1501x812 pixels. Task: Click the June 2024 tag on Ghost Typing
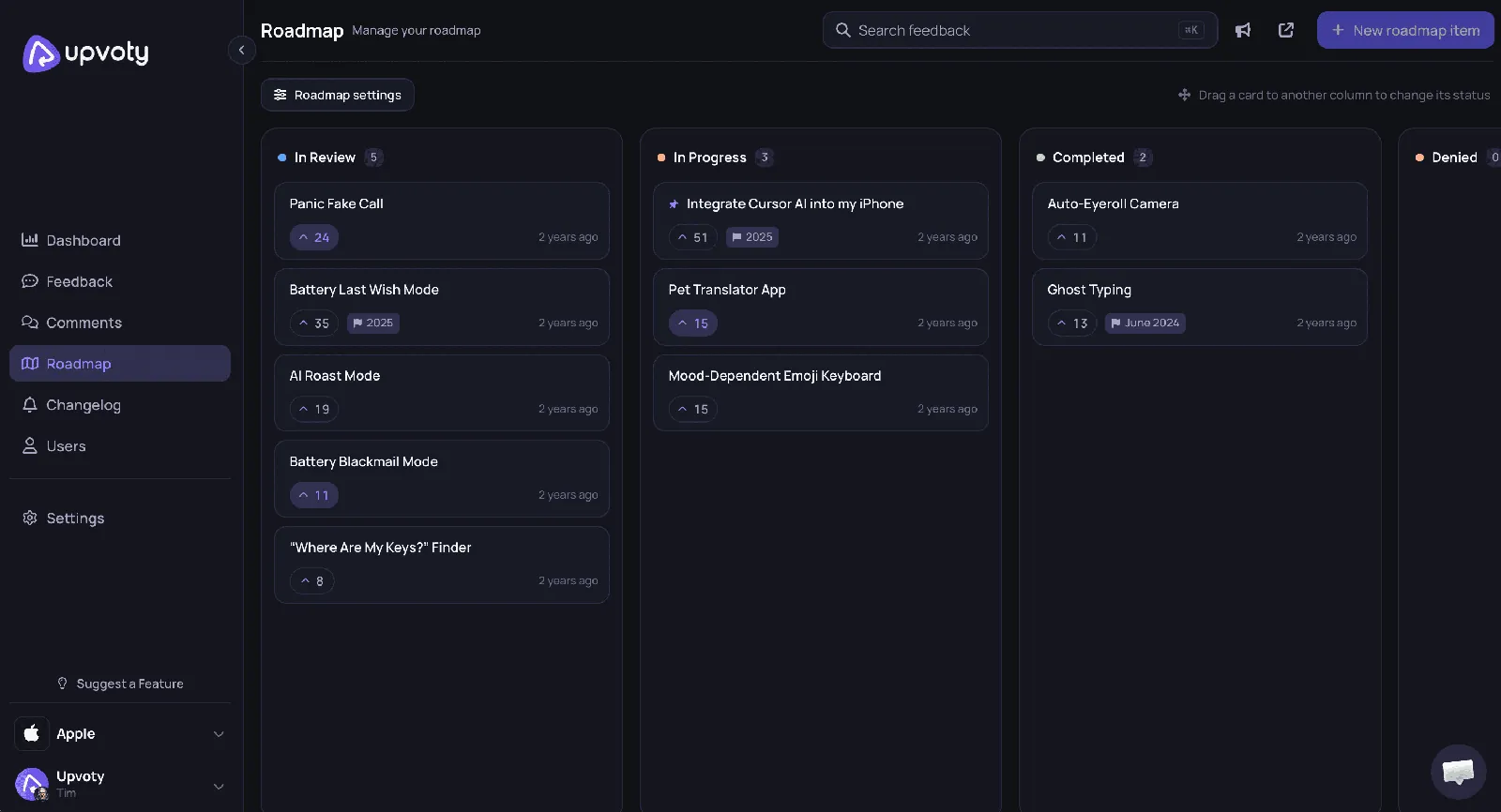point(1145,323)
